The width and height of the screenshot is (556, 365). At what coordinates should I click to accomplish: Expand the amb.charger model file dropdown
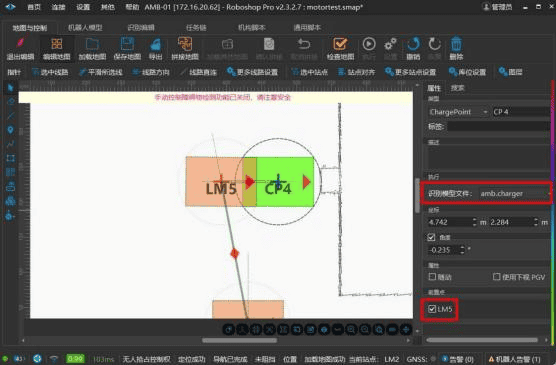[x=514, y=194]
